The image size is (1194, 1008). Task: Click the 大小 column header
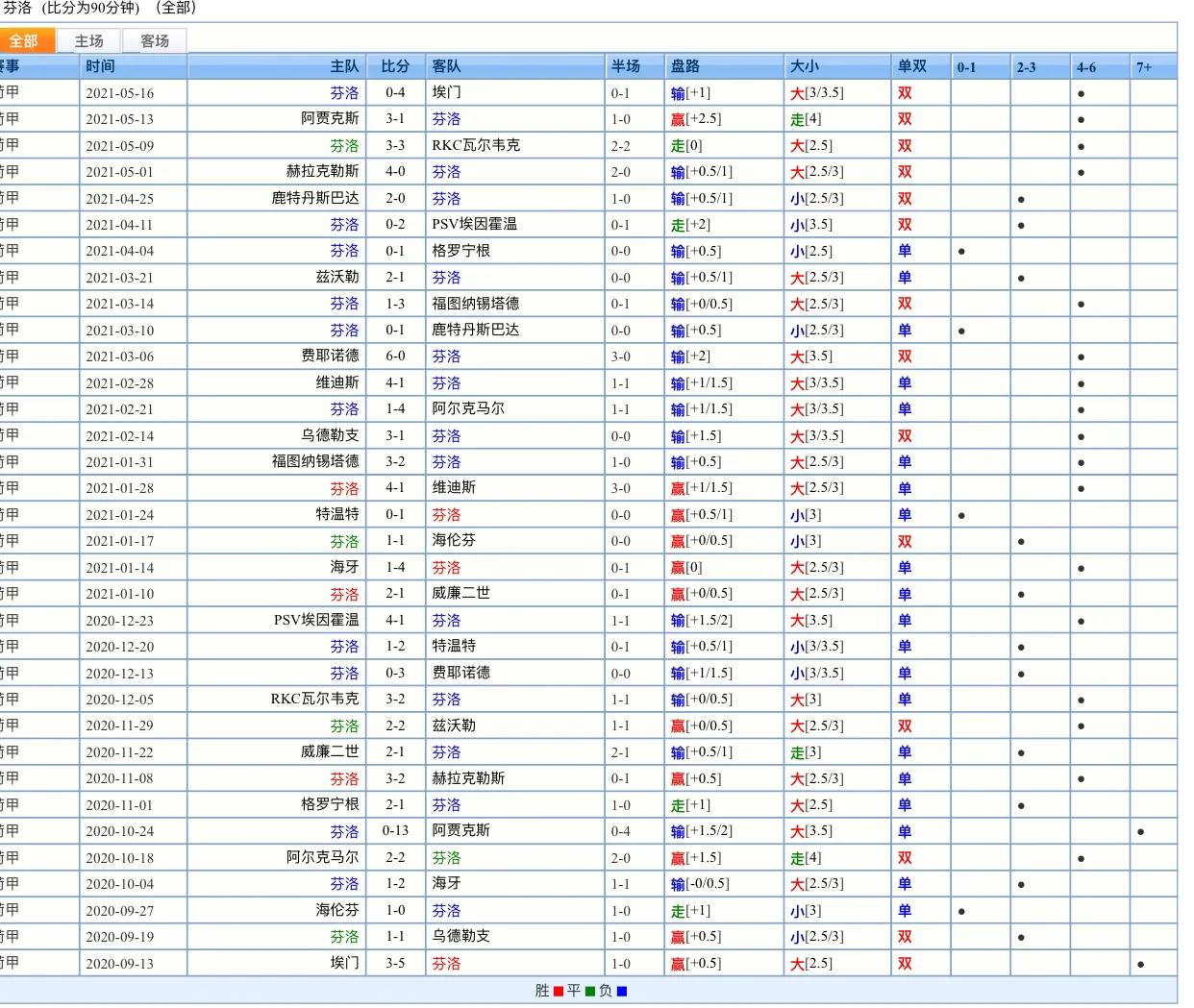(805, 66)
